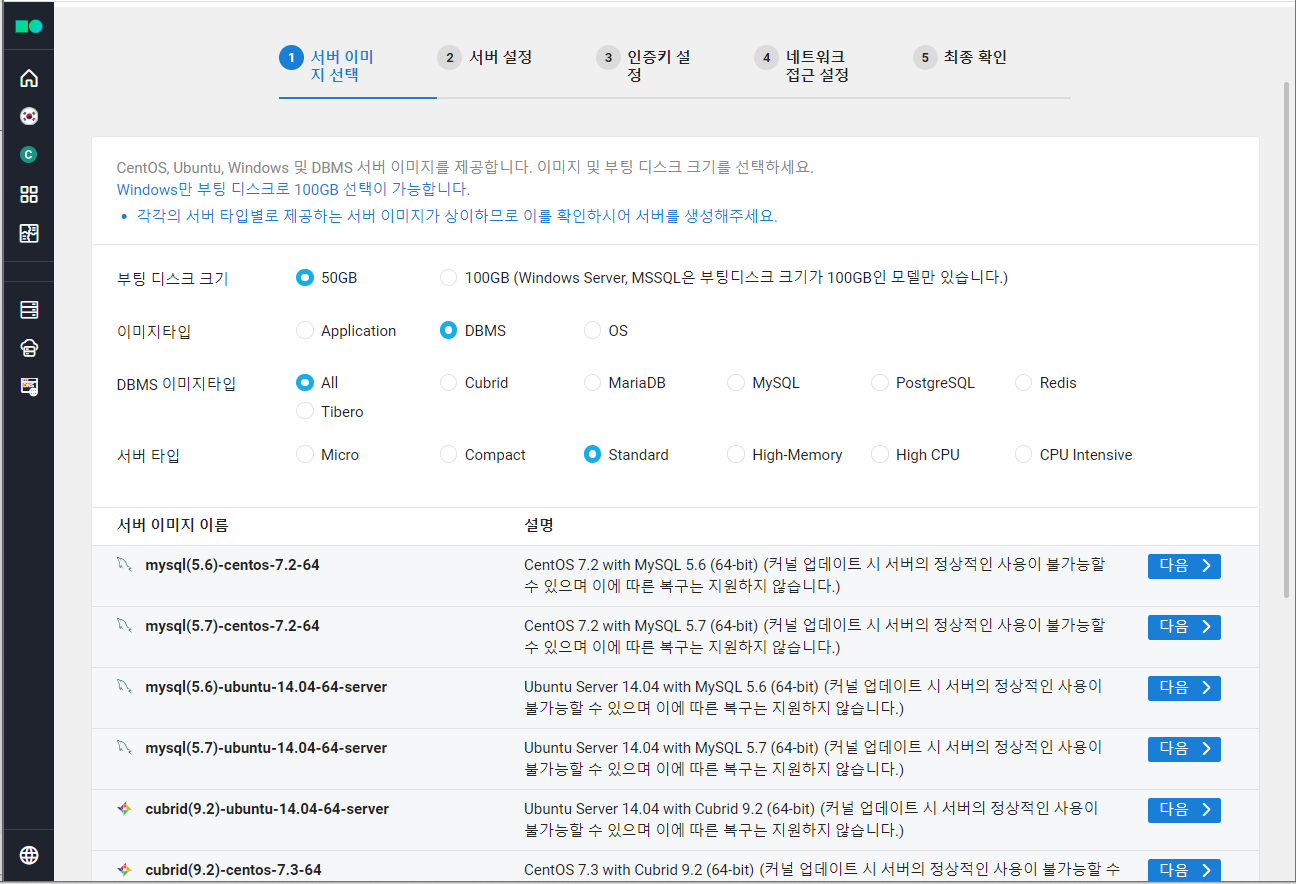1296x884 pixels.
Task: Click 다음 for mysql(5.6)-centos-7.2-64
Action: (x=1184, y=566)
